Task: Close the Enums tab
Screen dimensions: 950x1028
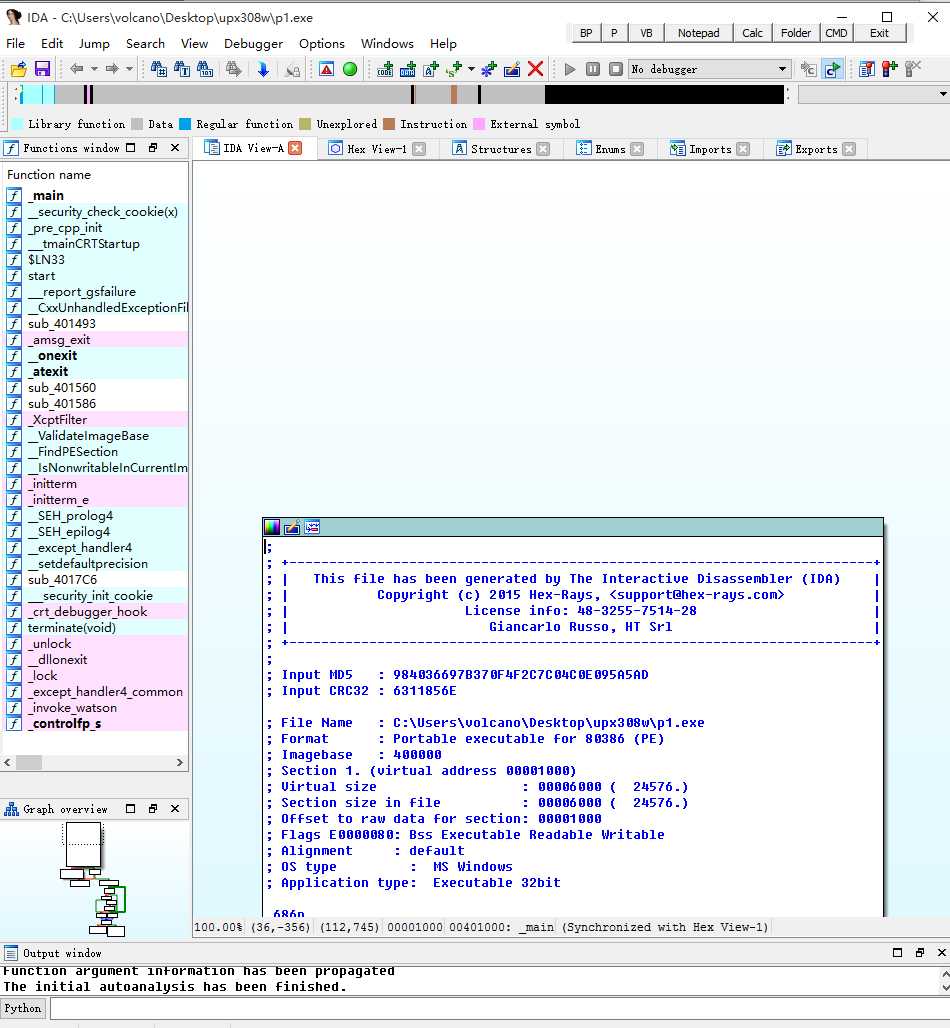Action: coord(637,149)
